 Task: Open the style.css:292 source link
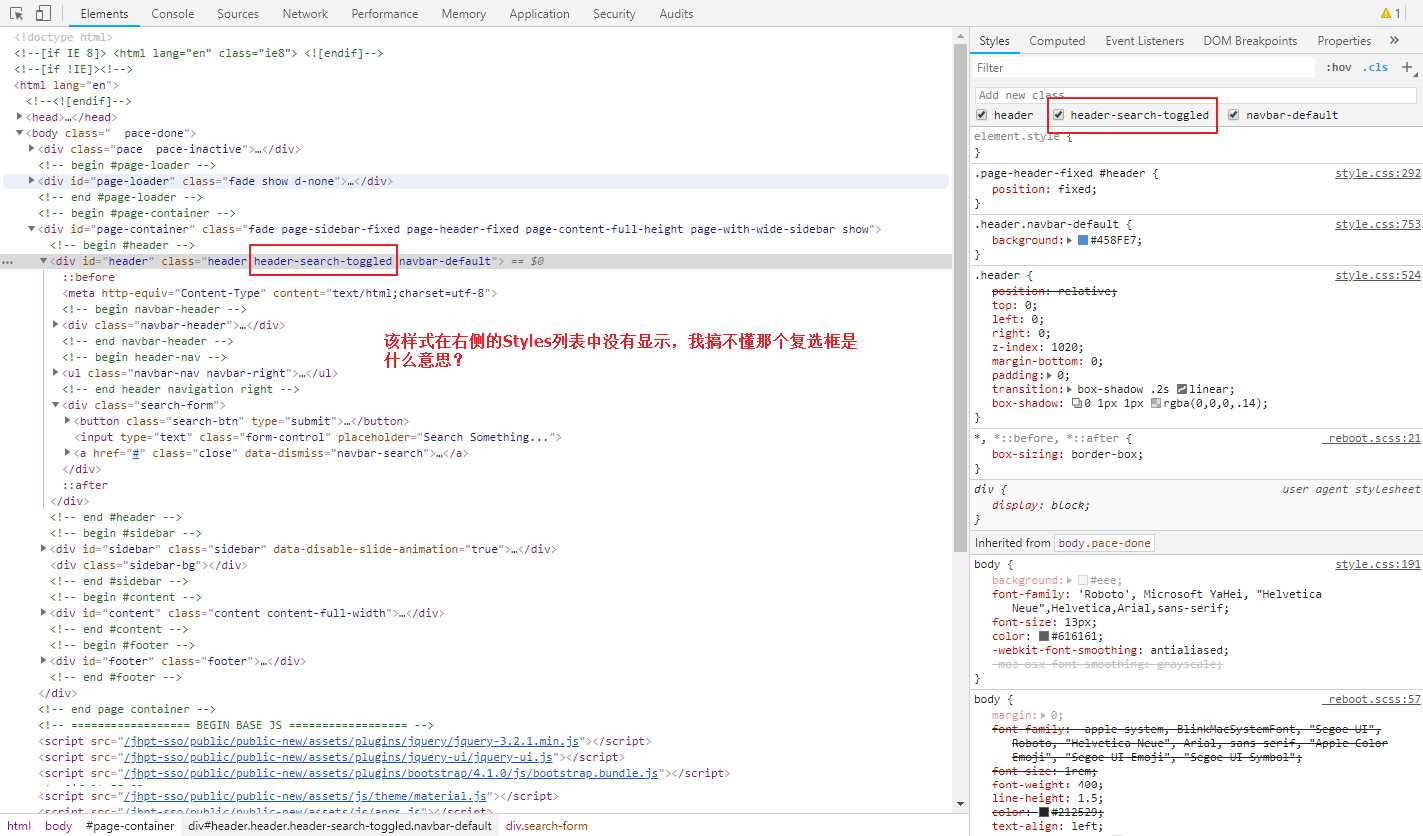(1378, 173)
